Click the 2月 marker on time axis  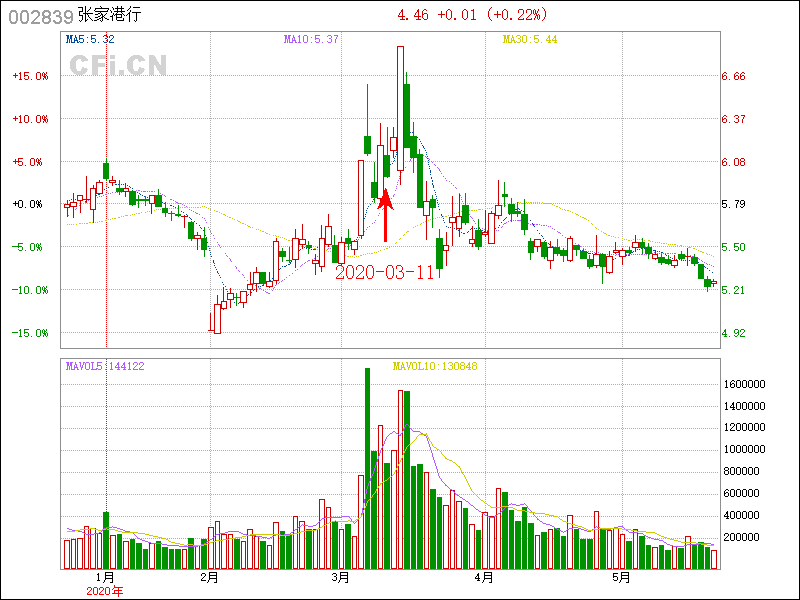click(x=209, y=577)
